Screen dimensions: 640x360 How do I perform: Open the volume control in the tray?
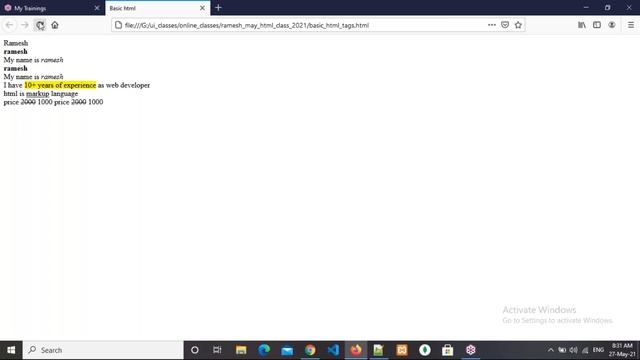[x=573, y=350]
